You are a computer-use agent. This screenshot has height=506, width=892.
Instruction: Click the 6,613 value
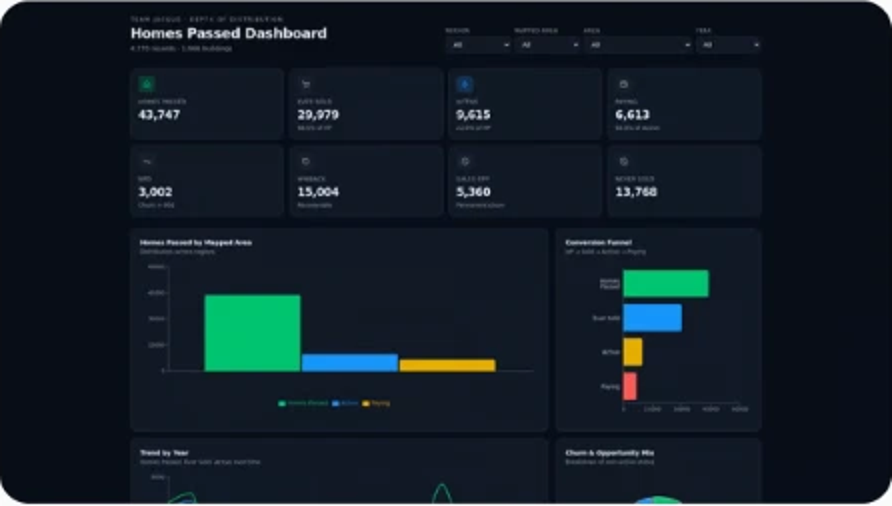click(x=633, y=114)
